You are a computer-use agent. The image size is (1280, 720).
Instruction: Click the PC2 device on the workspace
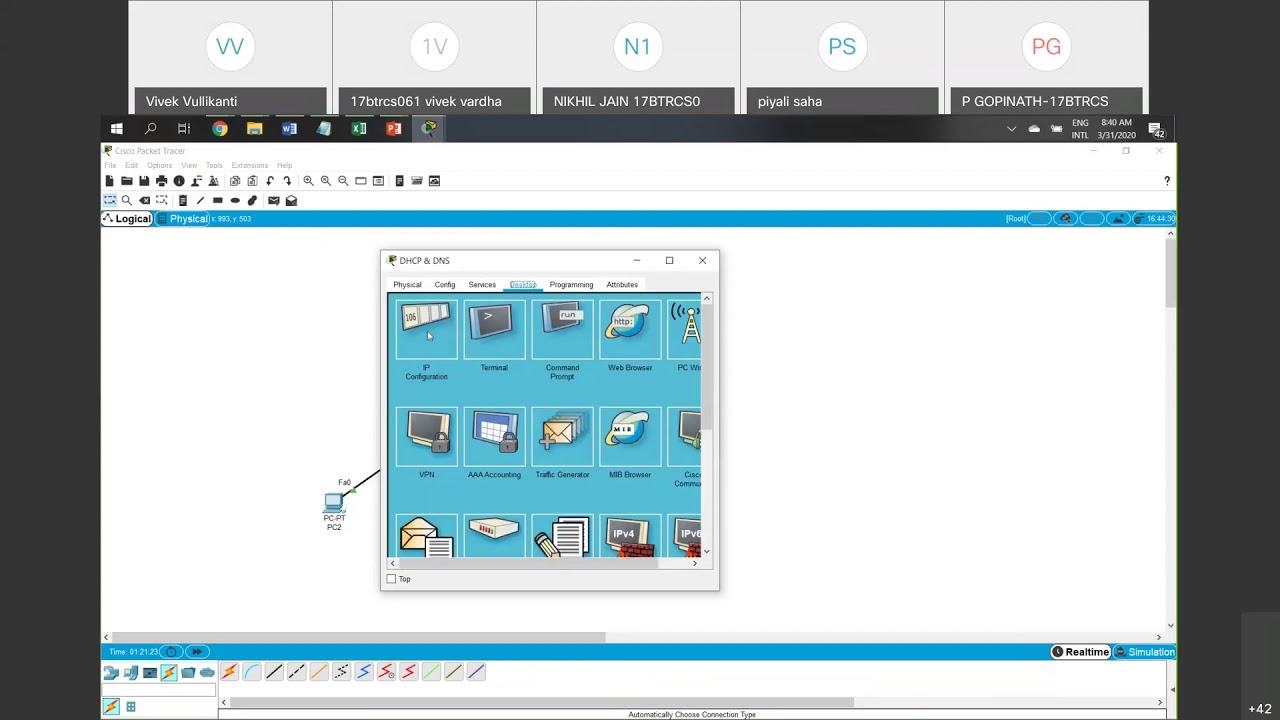(334, 503)
